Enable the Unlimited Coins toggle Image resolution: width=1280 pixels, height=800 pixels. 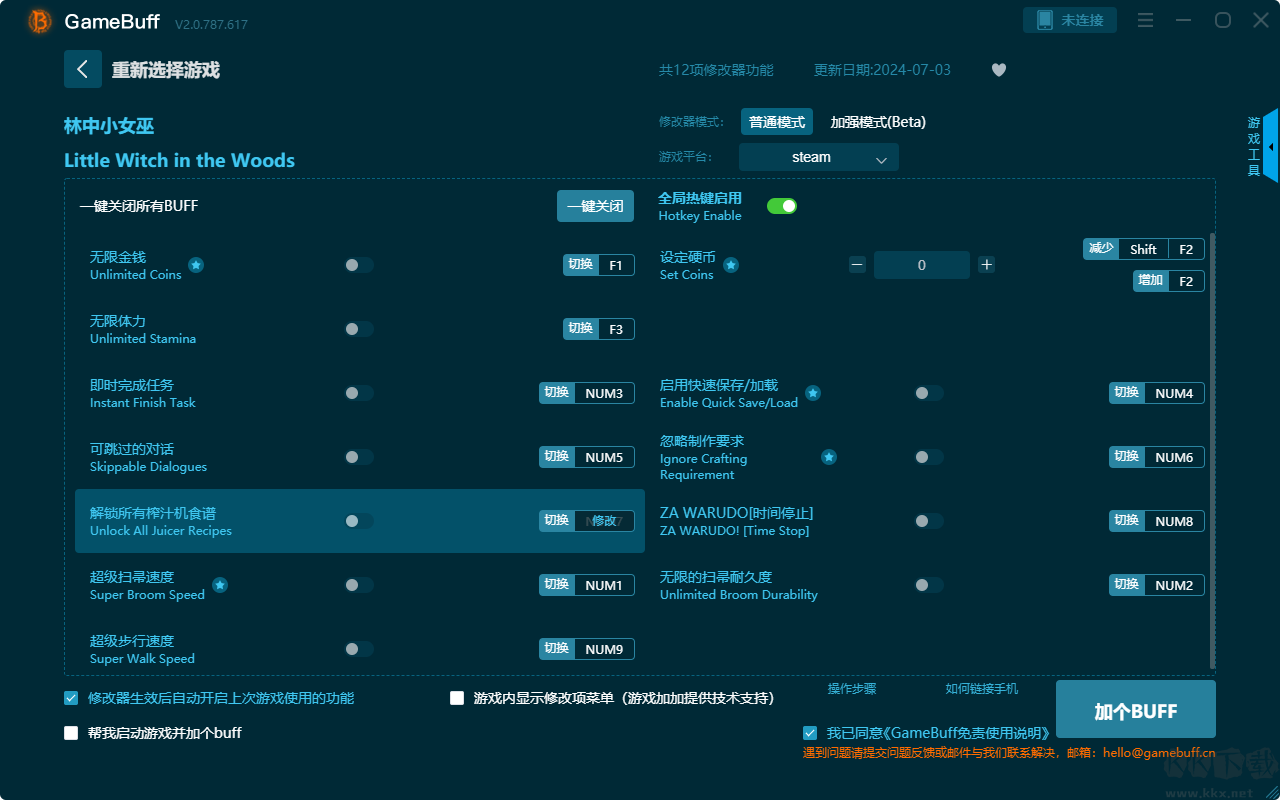pos(359,265)
